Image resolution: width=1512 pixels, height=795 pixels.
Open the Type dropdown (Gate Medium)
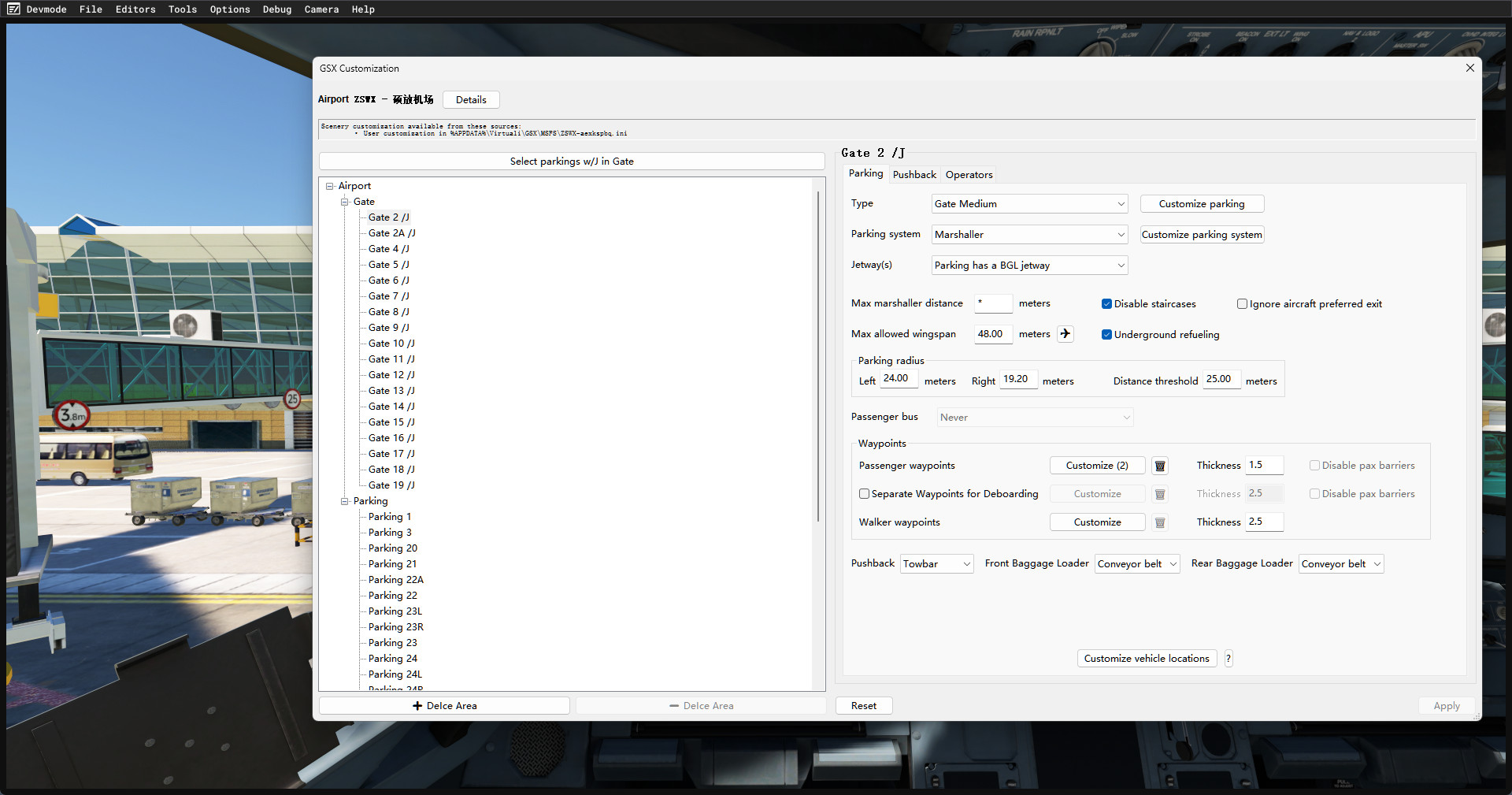[1029, 204]
